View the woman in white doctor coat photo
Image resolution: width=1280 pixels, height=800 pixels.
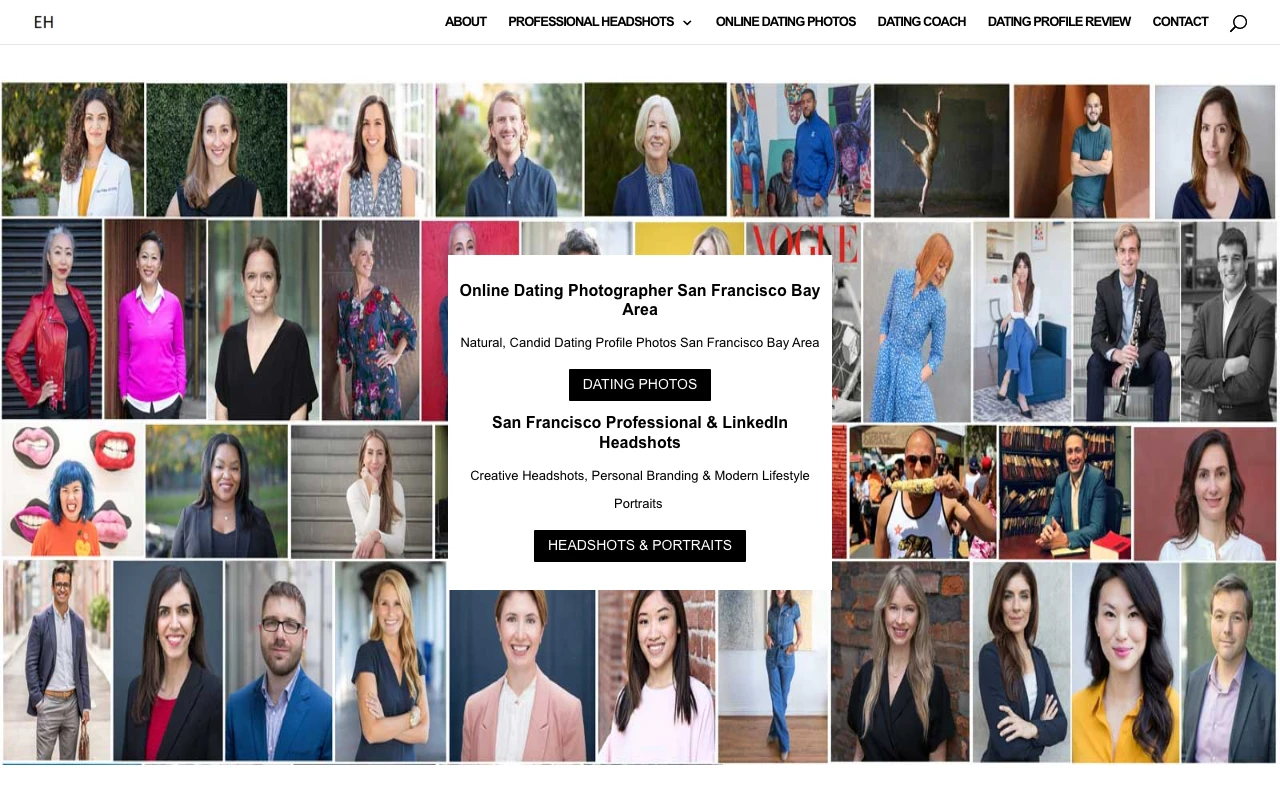[x=73, y=150]
